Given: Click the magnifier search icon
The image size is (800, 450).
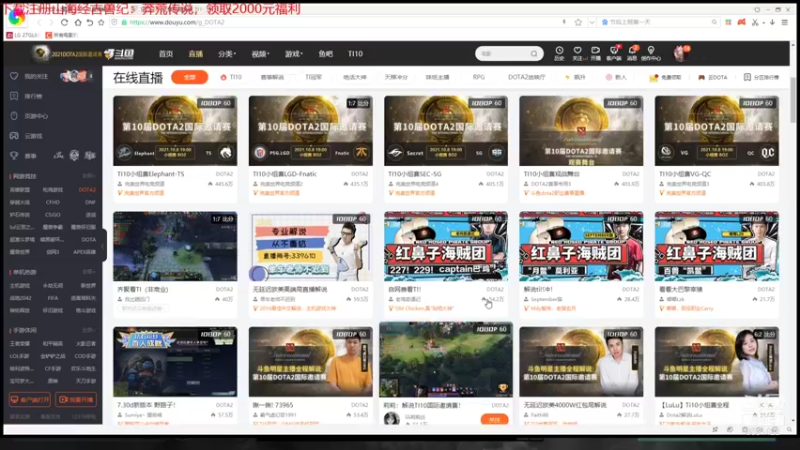Looking at the screenshot, I should click(x=534, y=54).
